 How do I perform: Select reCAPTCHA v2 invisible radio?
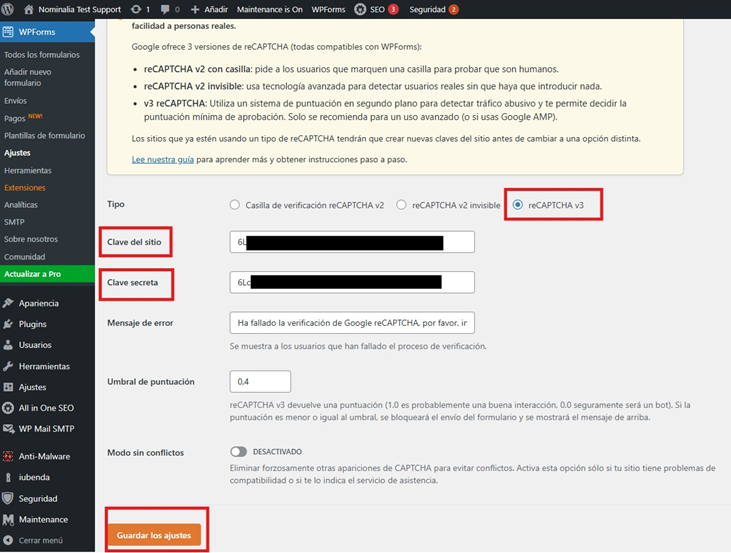click(401, 205)
